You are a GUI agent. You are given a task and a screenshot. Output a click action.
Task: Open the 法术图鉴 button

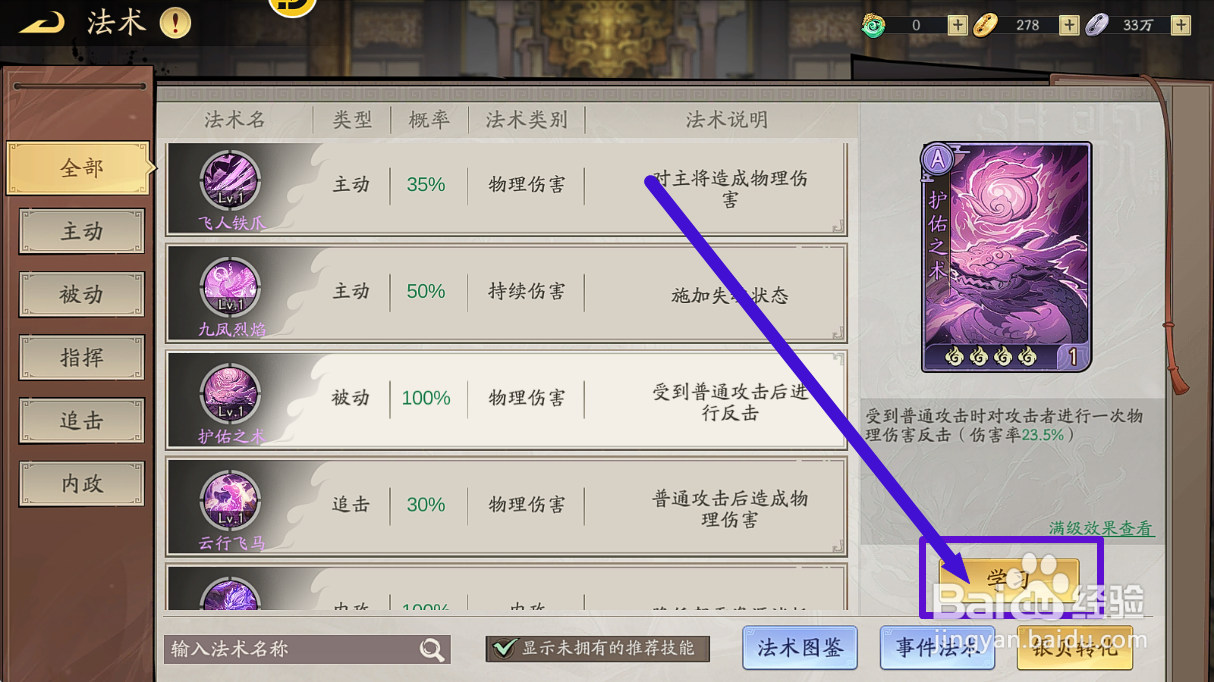pyautogui.click(x=800, y=648)
